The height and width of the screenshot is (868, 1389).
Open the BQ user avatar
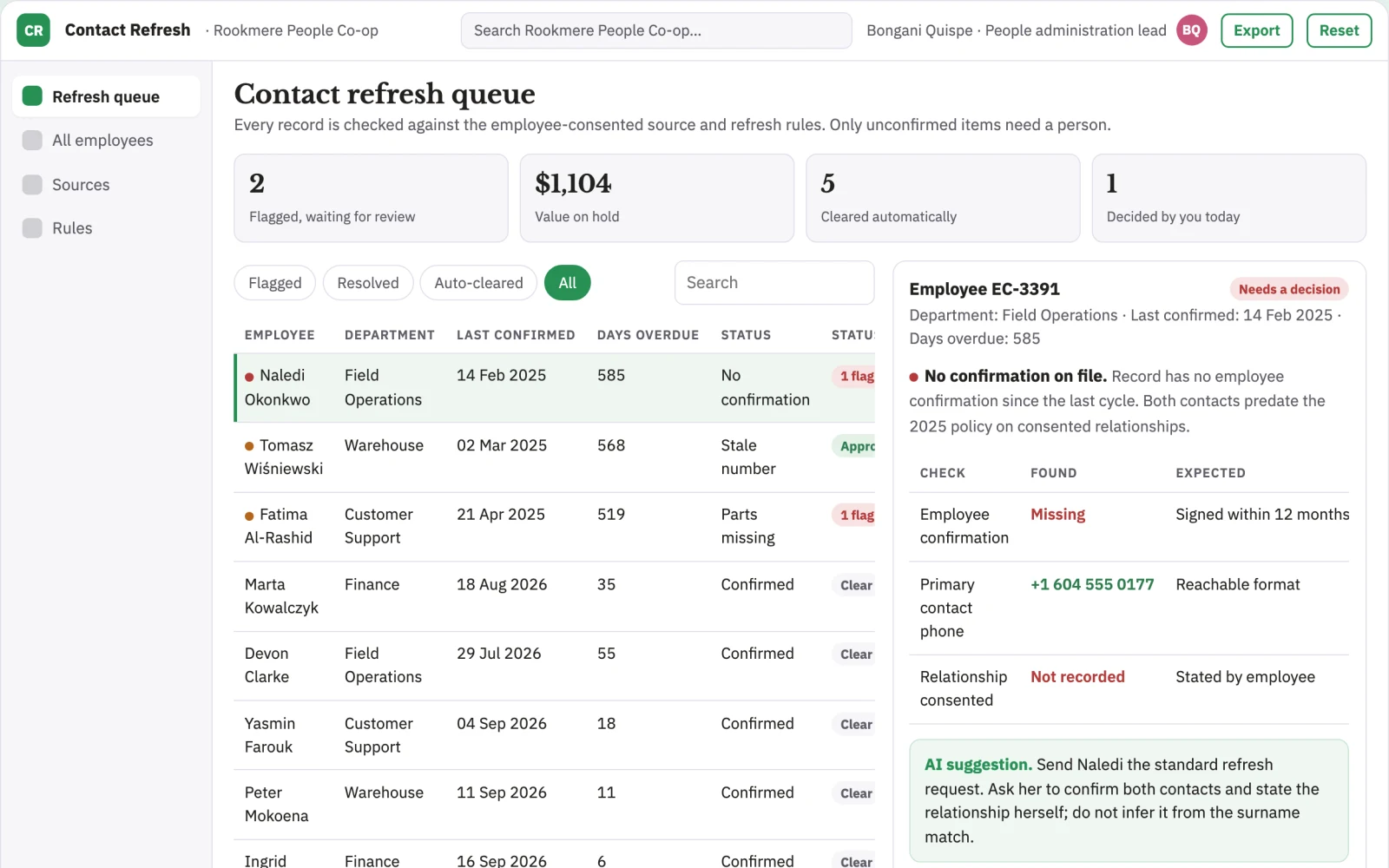(1191, 30)
